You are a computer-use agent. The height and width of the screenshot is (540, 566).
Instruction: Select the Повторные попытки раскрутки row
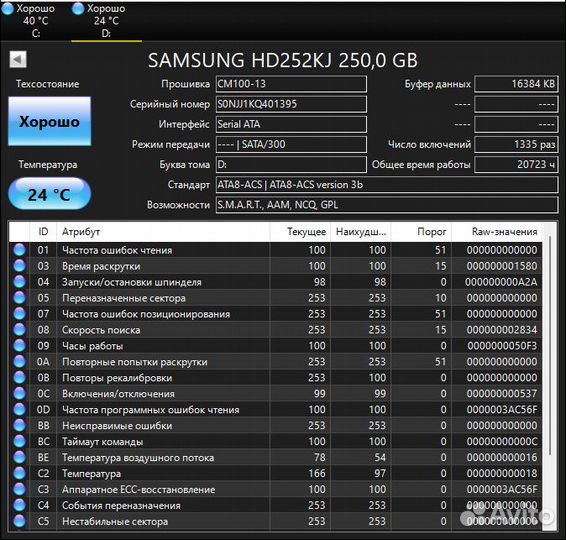coord(276,361)
